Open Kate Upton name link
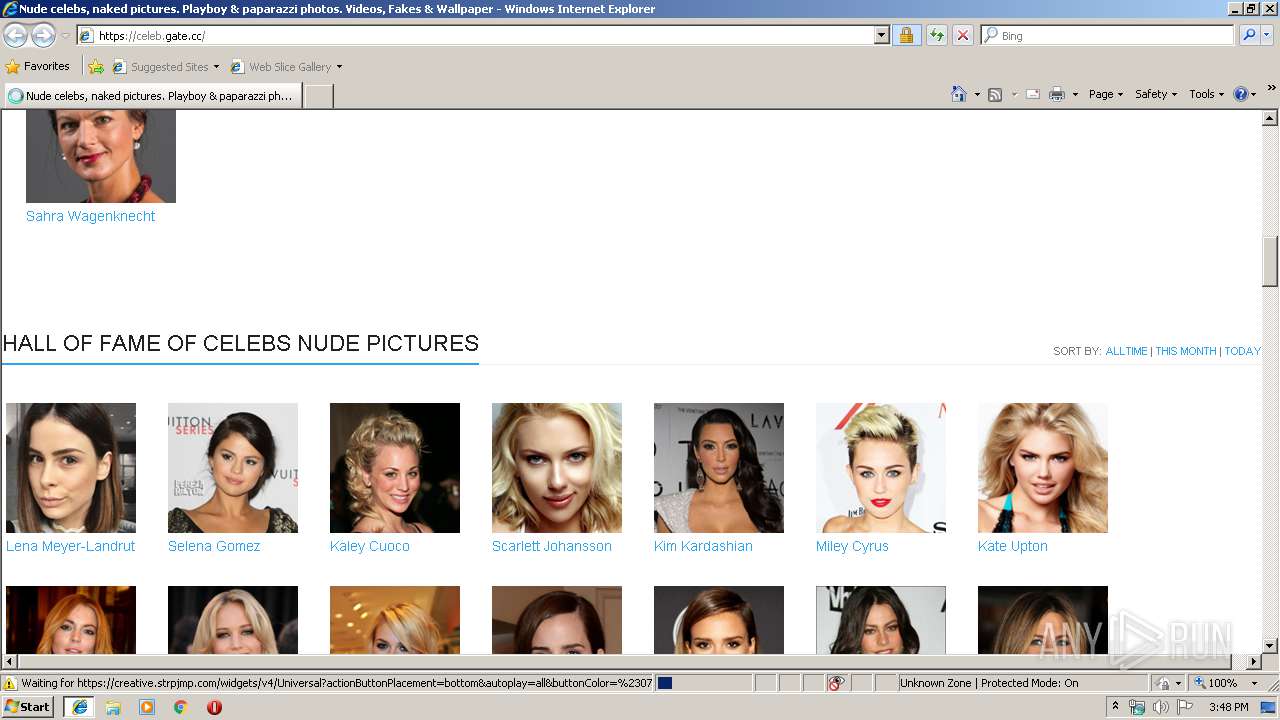1280x720 pixels. 1013,546
